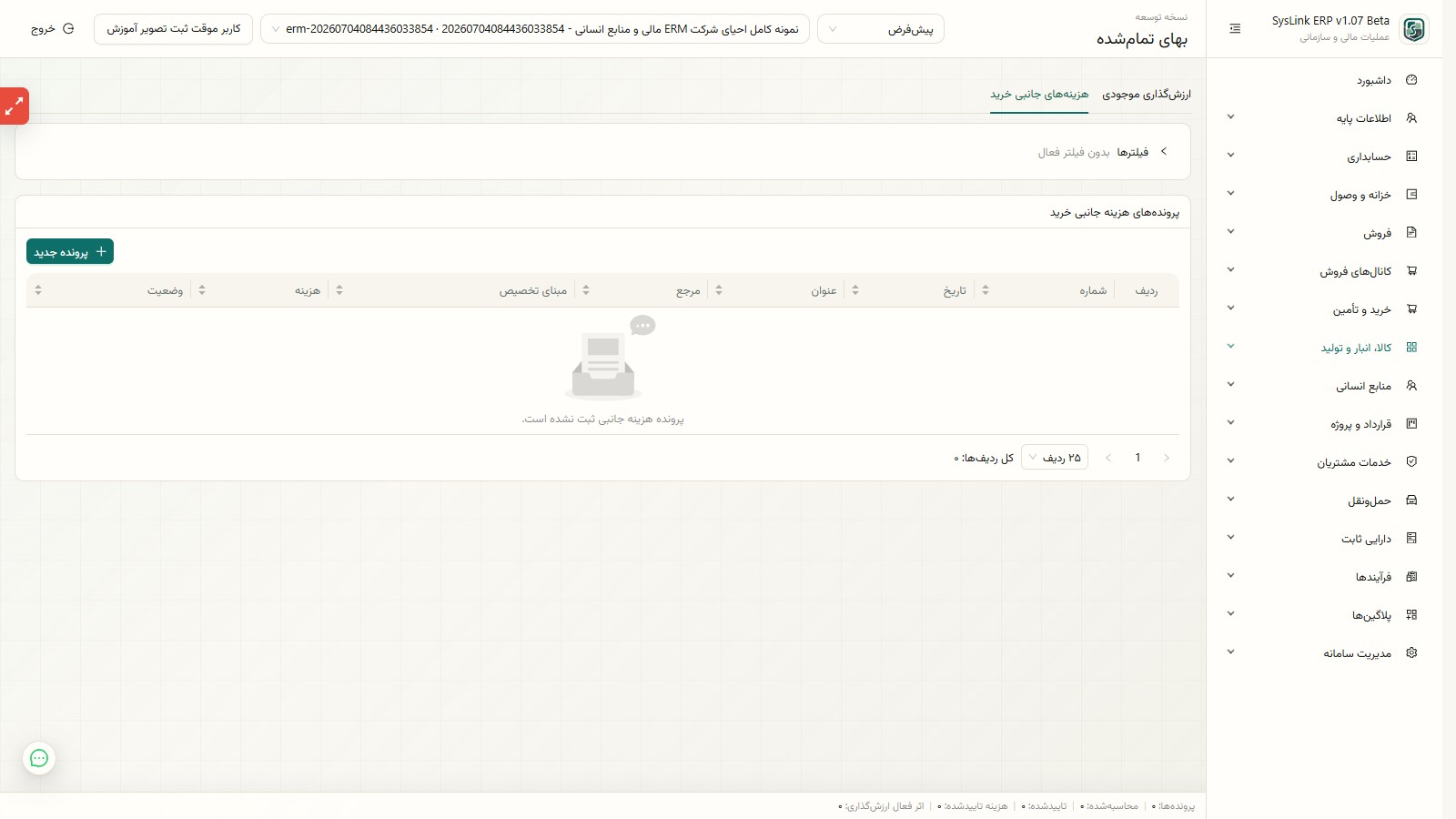The width and height of the screenshot is (1456, 819).
Task: Click the SysLink ERP logo icon
Action: tap(1414, 29)
